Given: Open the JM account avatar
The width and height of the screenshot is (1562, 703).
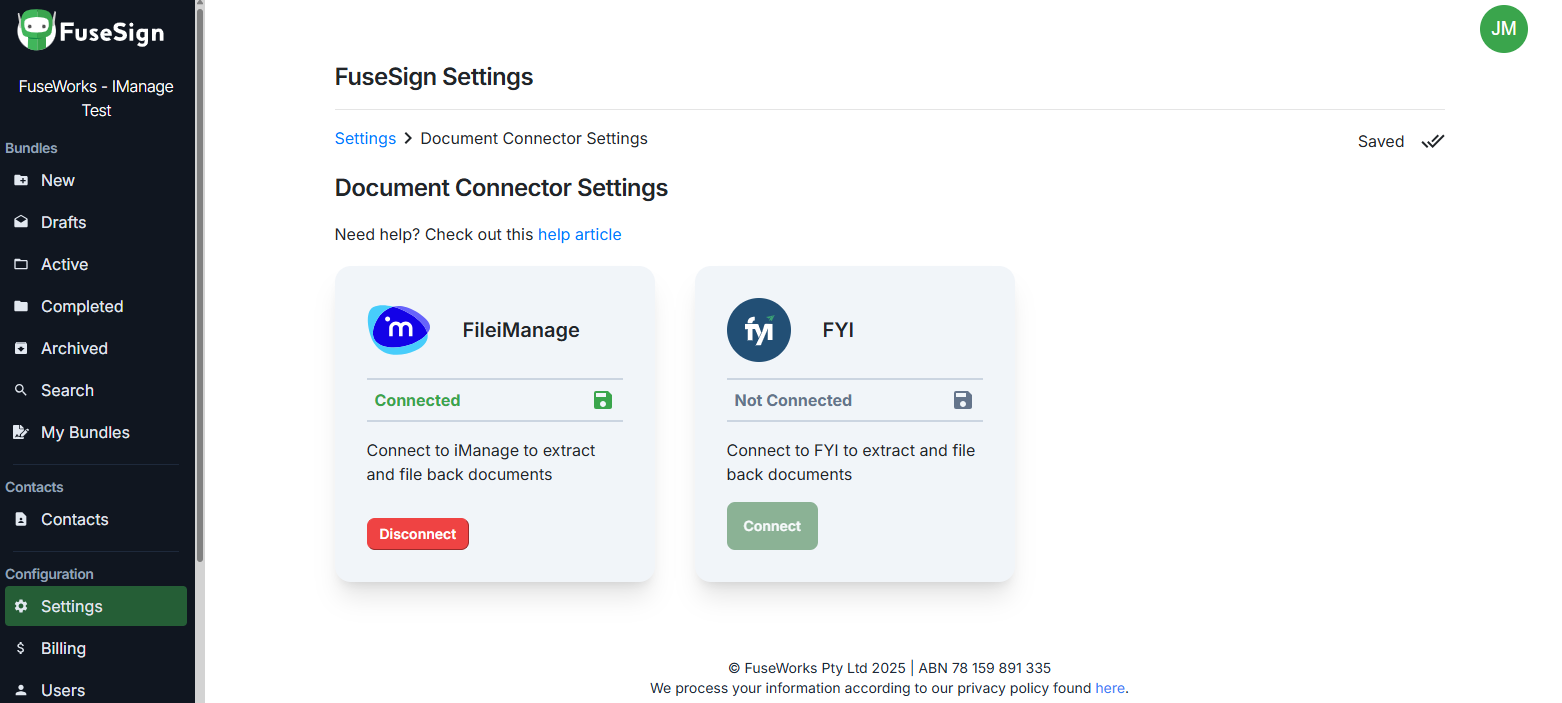Looking at the screenshot, I should (x=1504, y=29).
